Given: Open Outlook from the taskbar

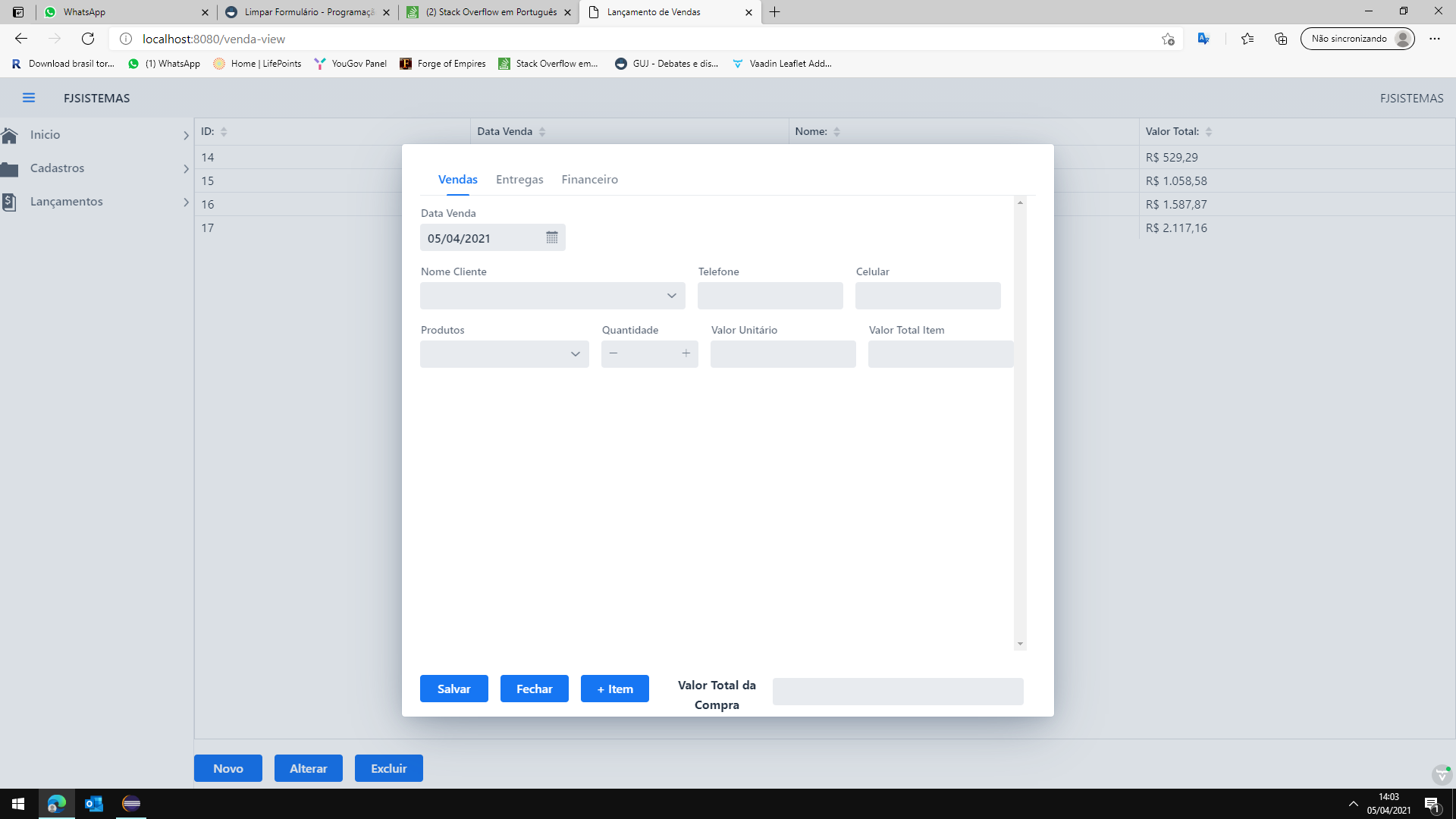Looking at the screenshot, I should [94, 804].
